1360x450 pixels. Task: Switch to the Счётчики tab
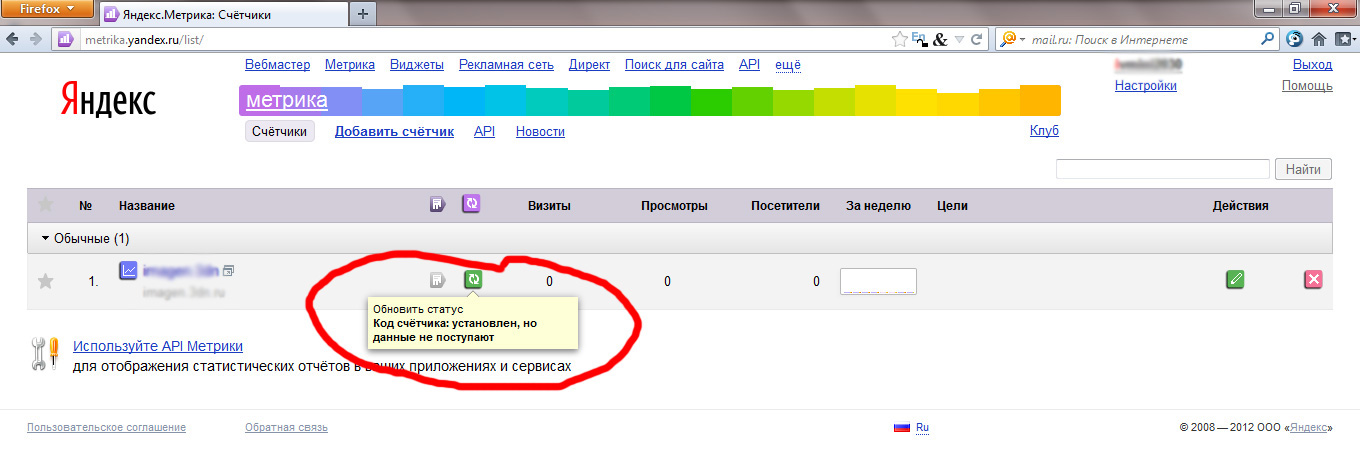280,131
